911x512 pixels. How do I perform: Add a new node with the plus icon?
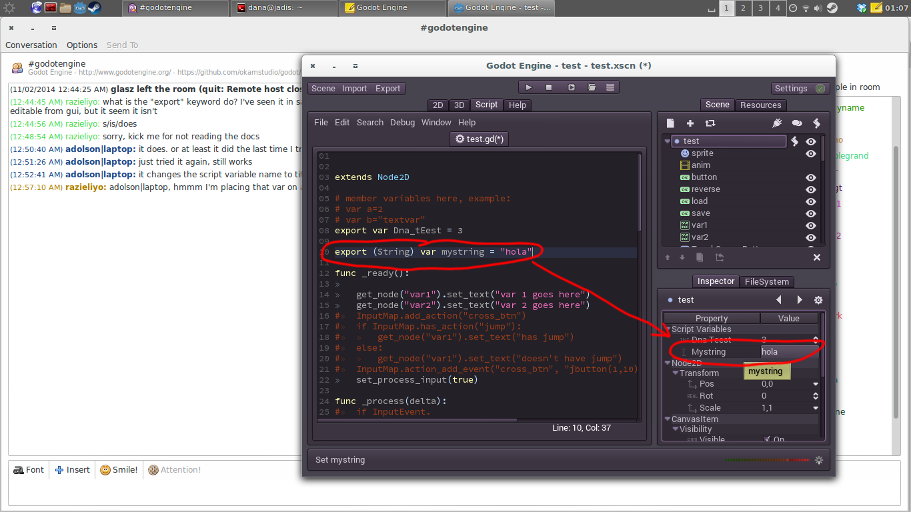point(690,123)
